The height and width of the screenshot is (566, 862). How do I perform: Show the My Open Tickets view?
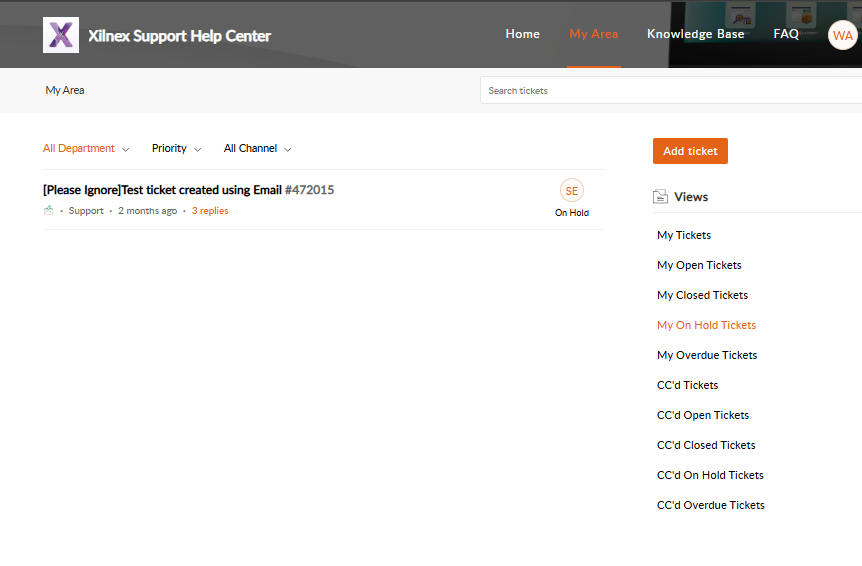pos(699,265)
